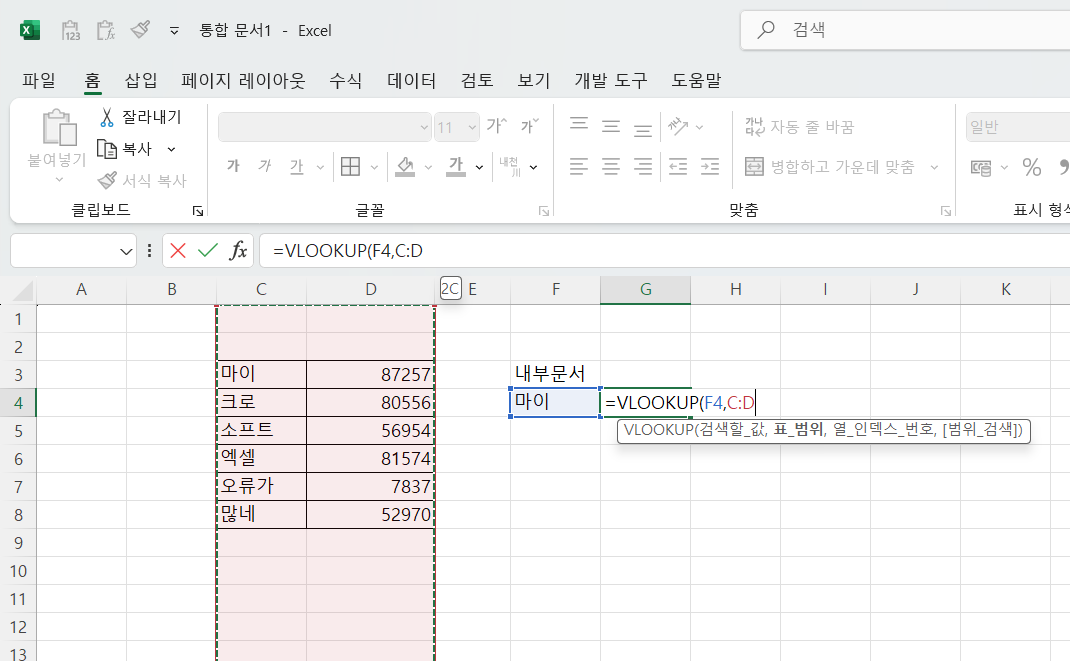1070x661 pixels.
Task: Open the font name combo box
Action: tap(325, 127)
